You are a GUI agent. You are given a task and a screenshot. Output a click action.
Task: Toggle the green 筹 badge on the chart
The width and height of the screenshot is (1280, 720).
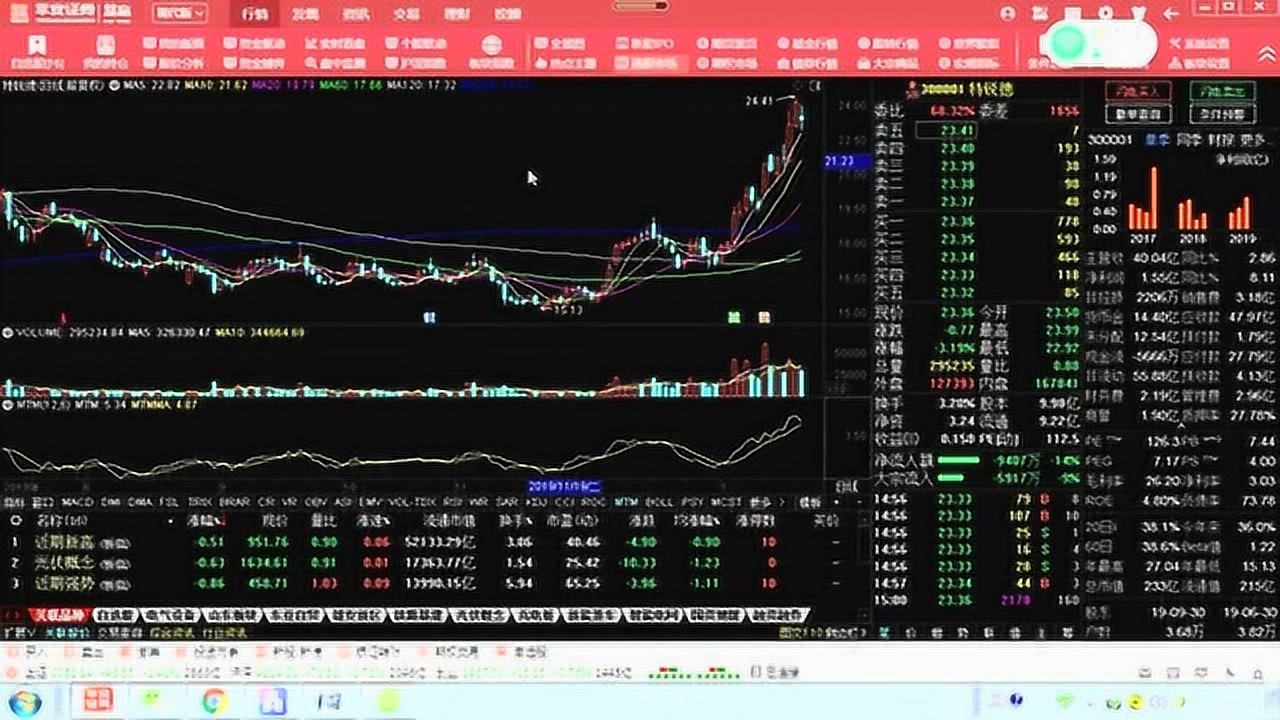[x=733, y=316]
